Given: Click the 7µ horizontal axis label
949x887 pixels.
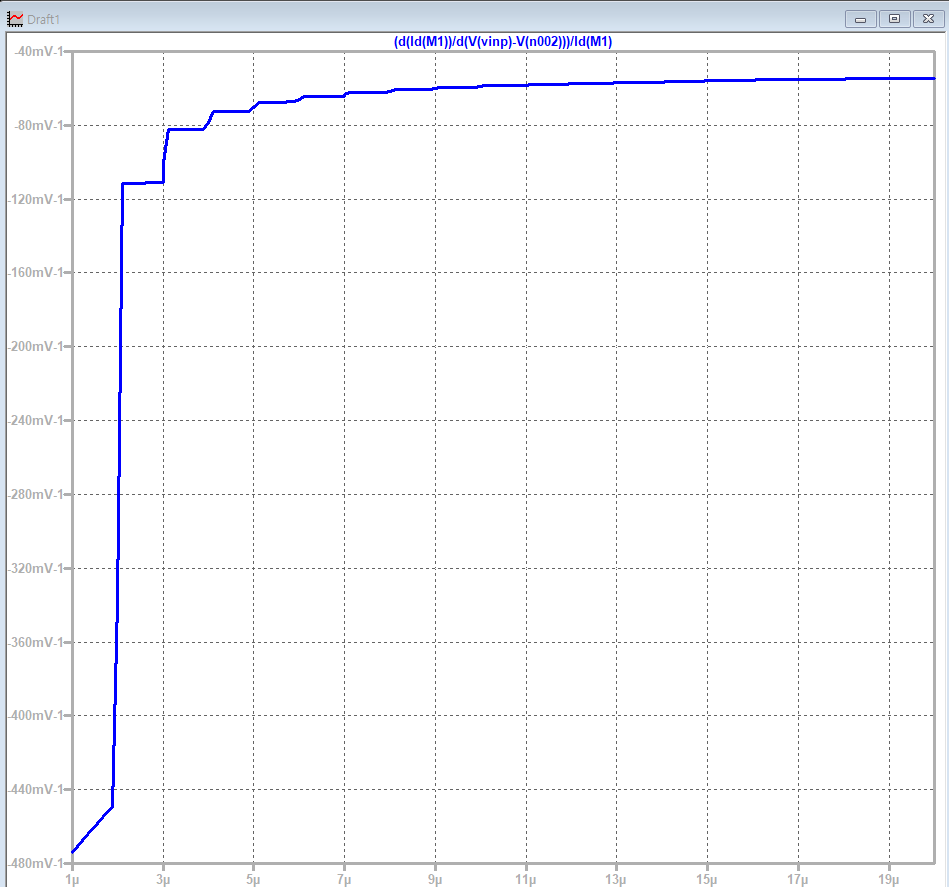Looking at the screenshot, I should click(344, 880).
